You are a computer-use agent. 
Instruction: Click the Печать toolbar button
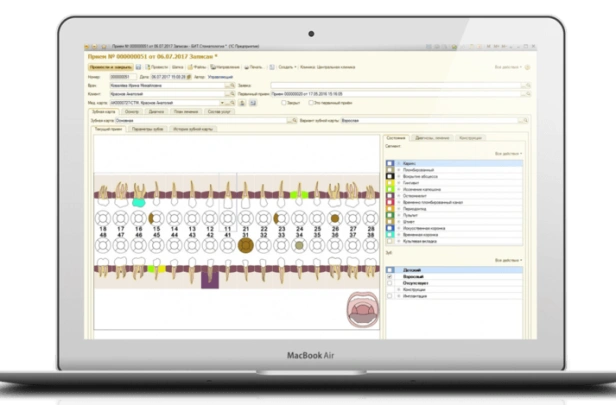click(x=255, y=67)
